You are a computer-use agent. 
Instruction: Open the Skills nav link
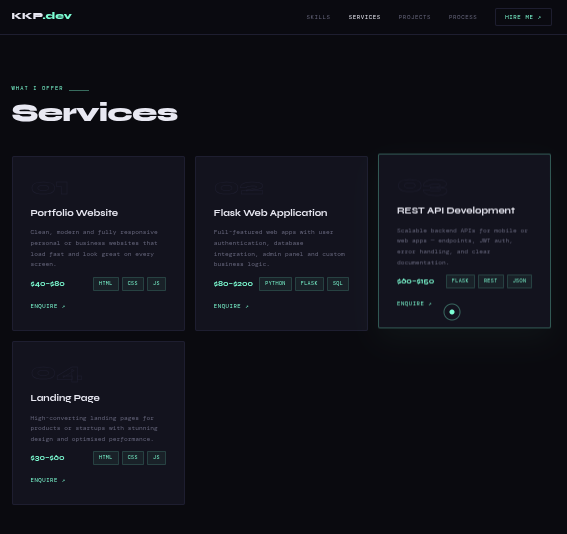pyautogui.click(x=318, y=17)
